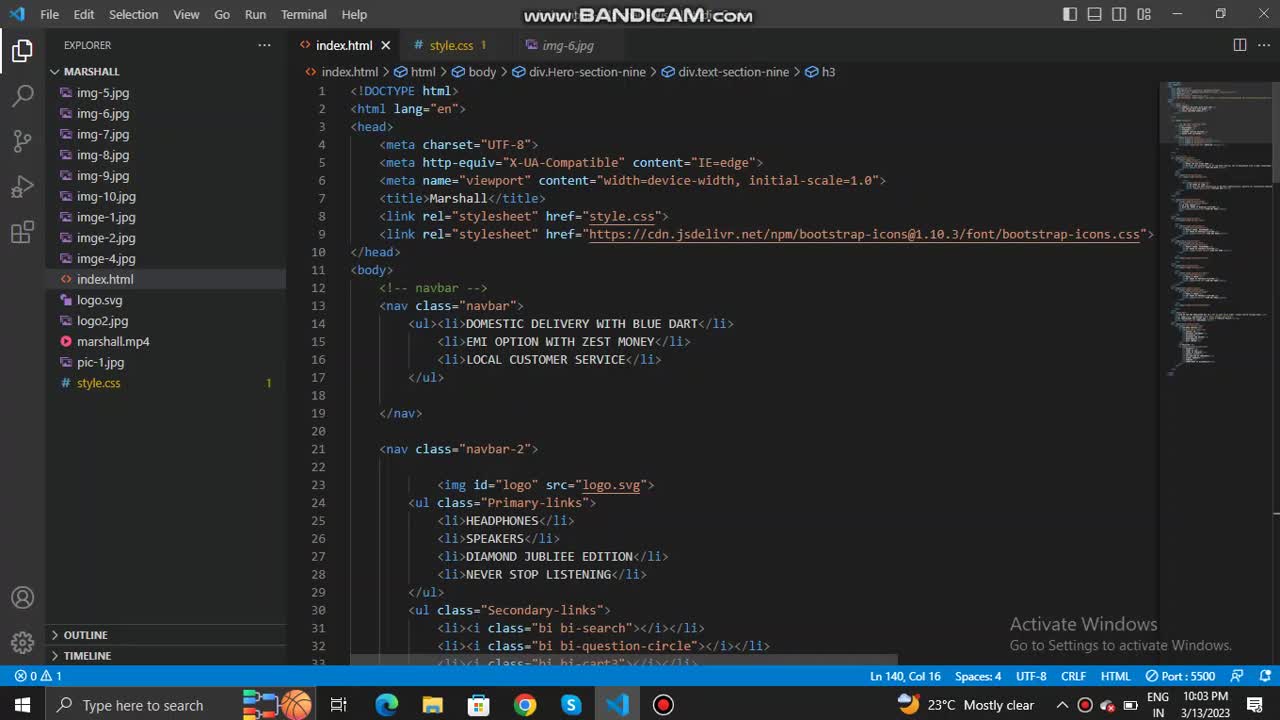Switch to the style.css tab
The width and height of the screenshot is (1280, 720).
(x=451, y=45)
